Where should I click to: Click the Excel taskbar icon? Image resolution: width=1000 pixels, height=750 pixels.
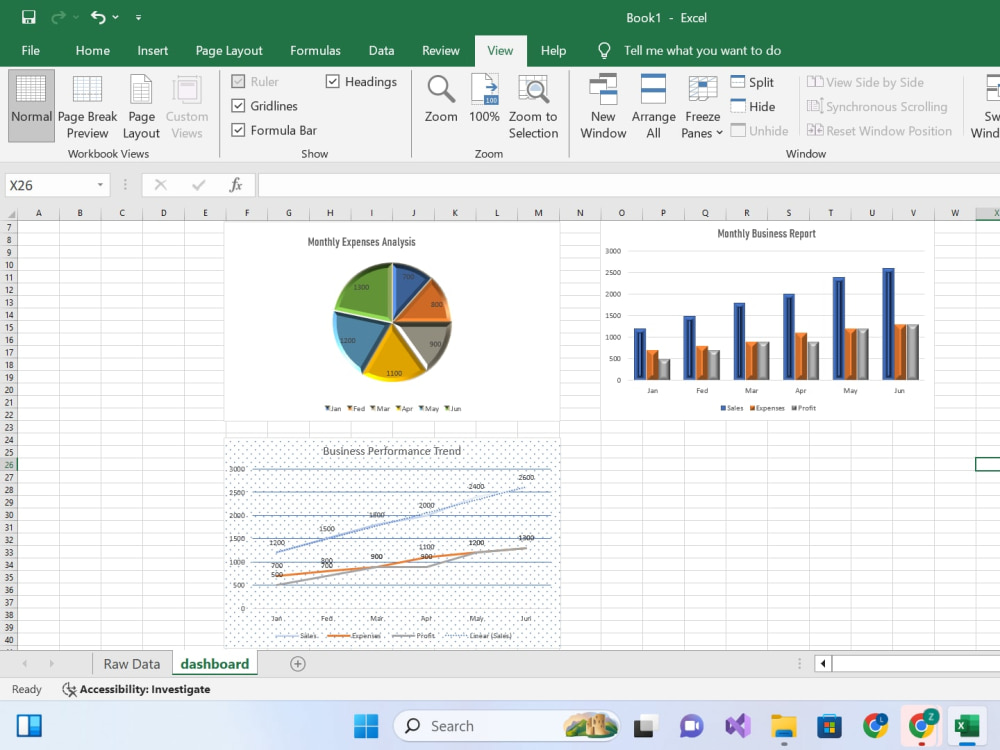[967, 726]
